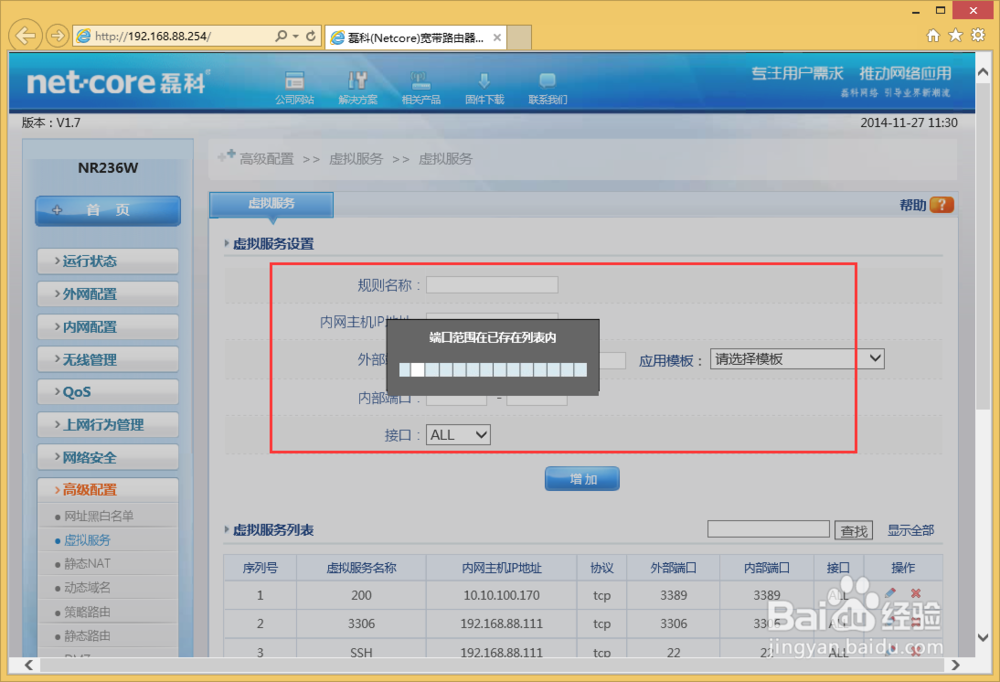
Task: Click the page refresh icon
Action: 311,36
